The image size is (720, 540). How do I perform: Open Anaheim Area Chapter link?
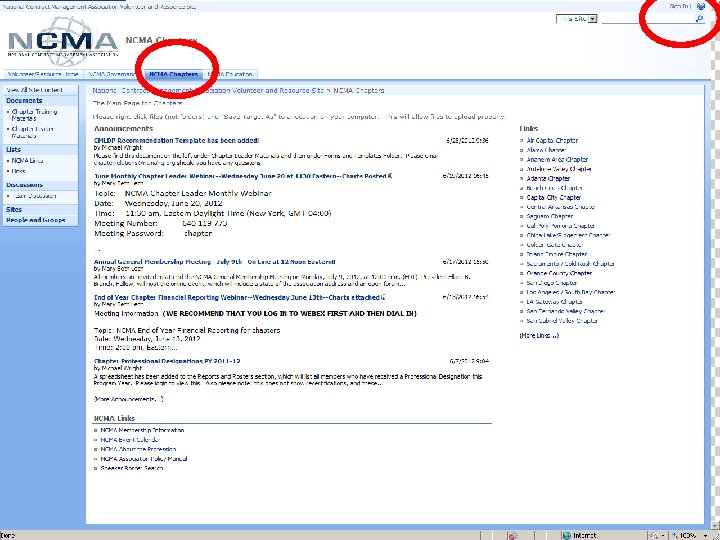(557, 159)
